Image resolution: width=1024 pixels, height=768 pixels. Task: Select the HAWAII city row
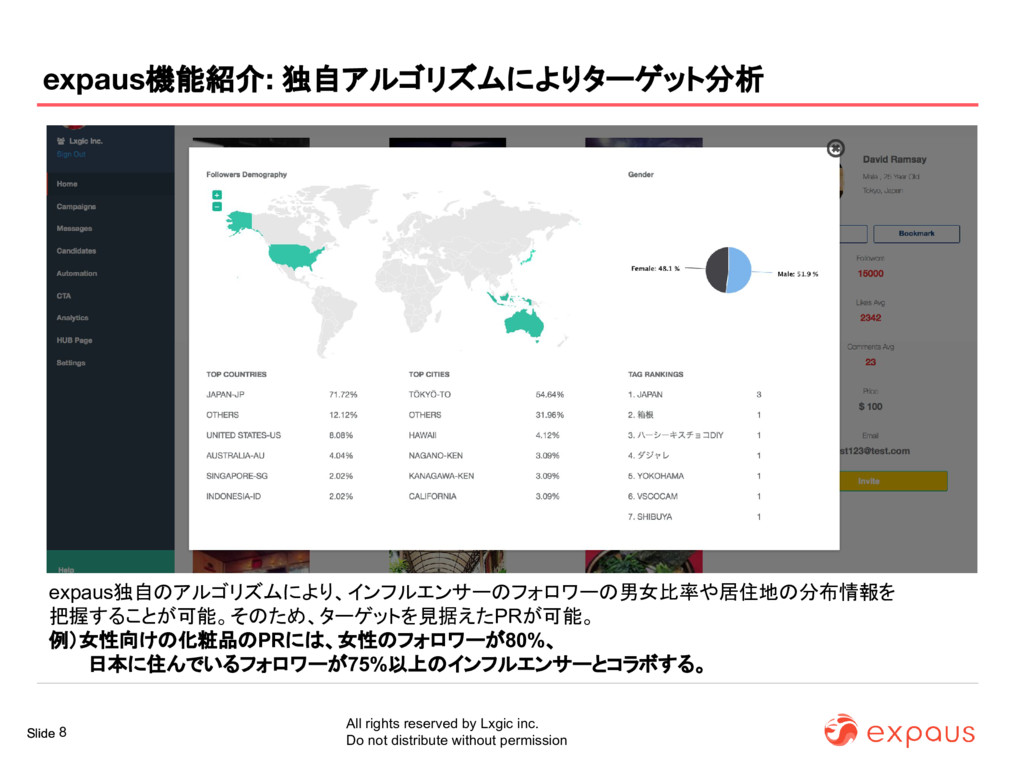pyautogui.click(x=487, y=435)
